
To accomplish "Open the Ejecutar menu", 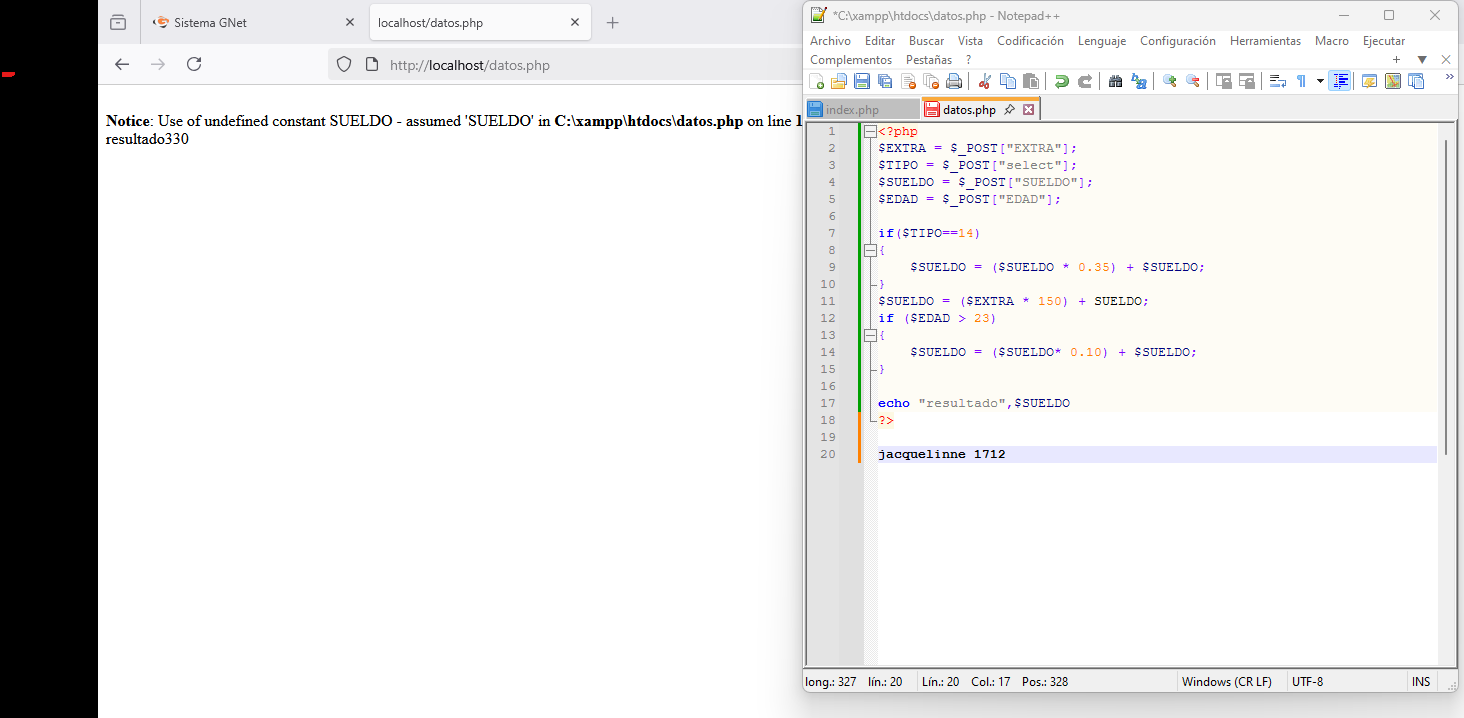I will point(1384,41).
